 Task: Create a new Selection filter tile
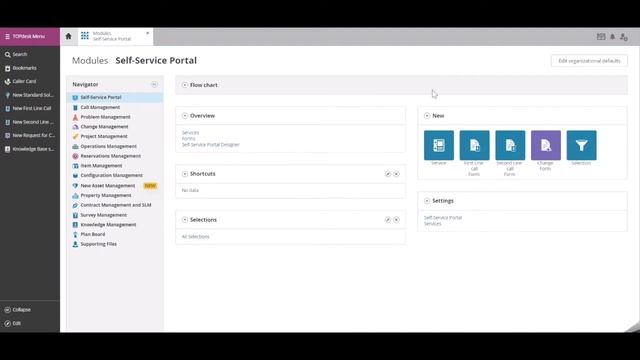coord(582,145)
